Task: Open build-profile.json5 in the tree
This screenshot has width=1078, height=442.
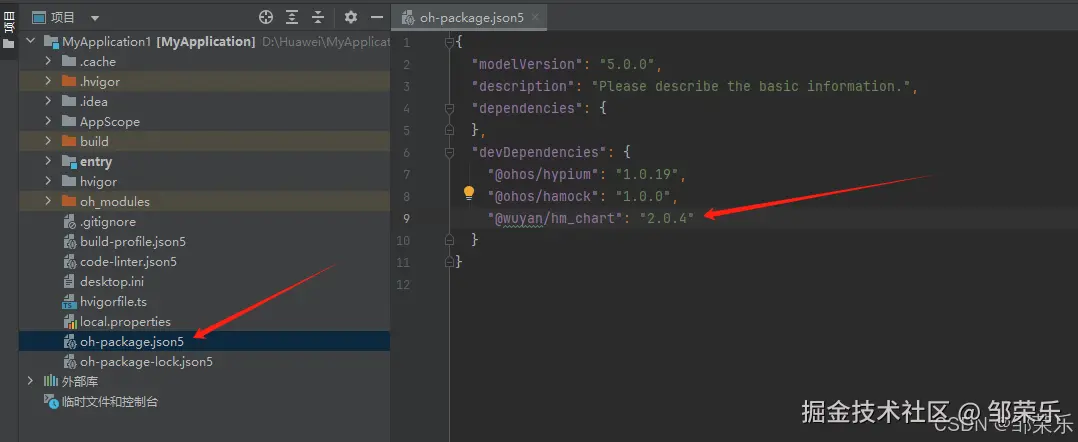Action: [133, 241]
